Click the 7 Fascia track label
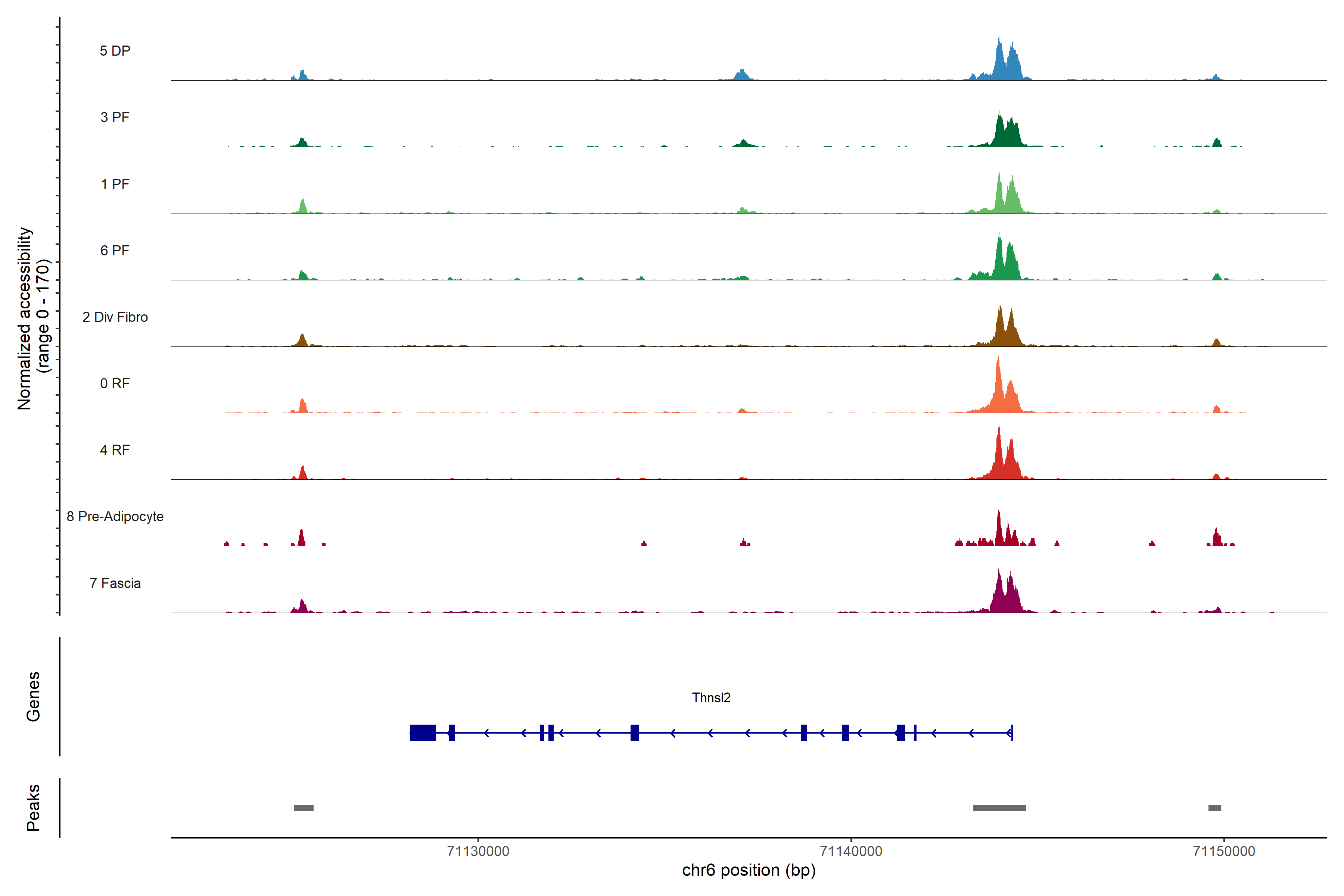1344x896 pixels. (115, 583)
